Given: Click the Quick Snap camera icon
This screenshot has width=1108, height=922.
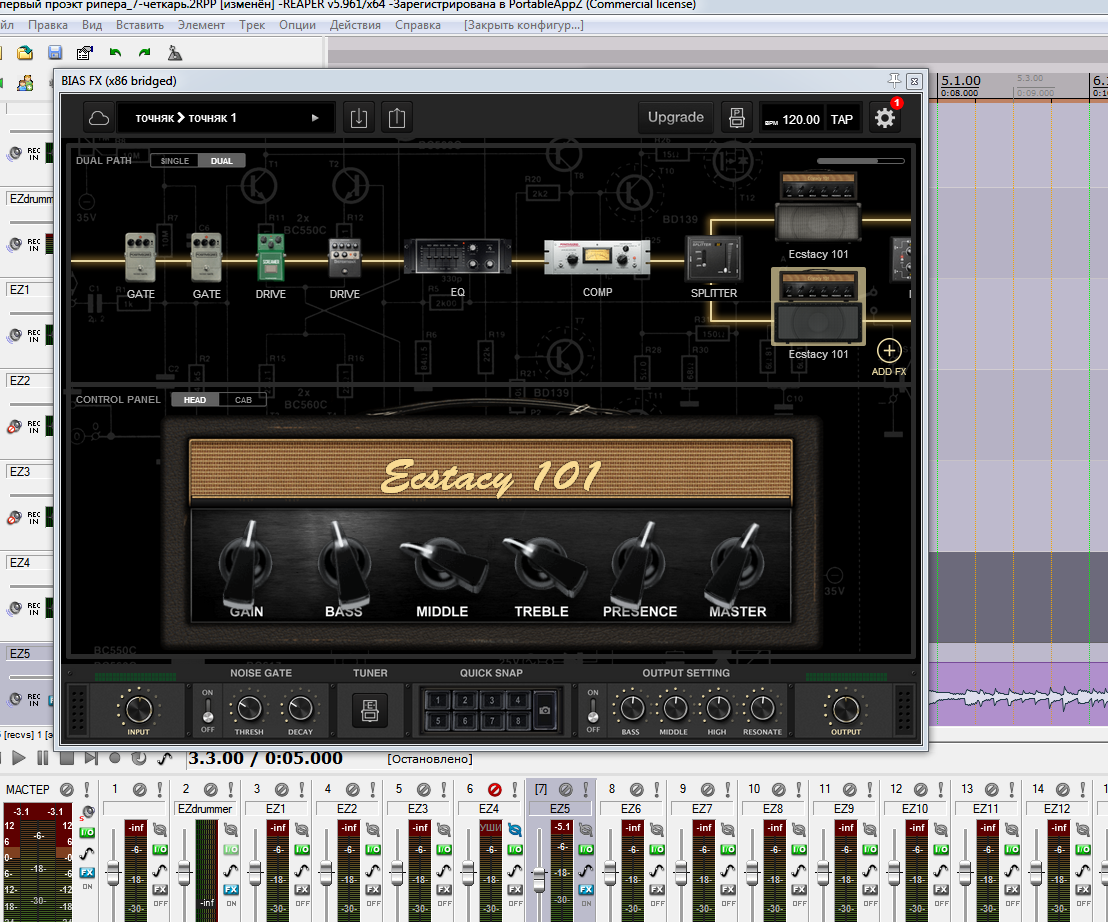Looking at the screenshot, I should 545,710.
